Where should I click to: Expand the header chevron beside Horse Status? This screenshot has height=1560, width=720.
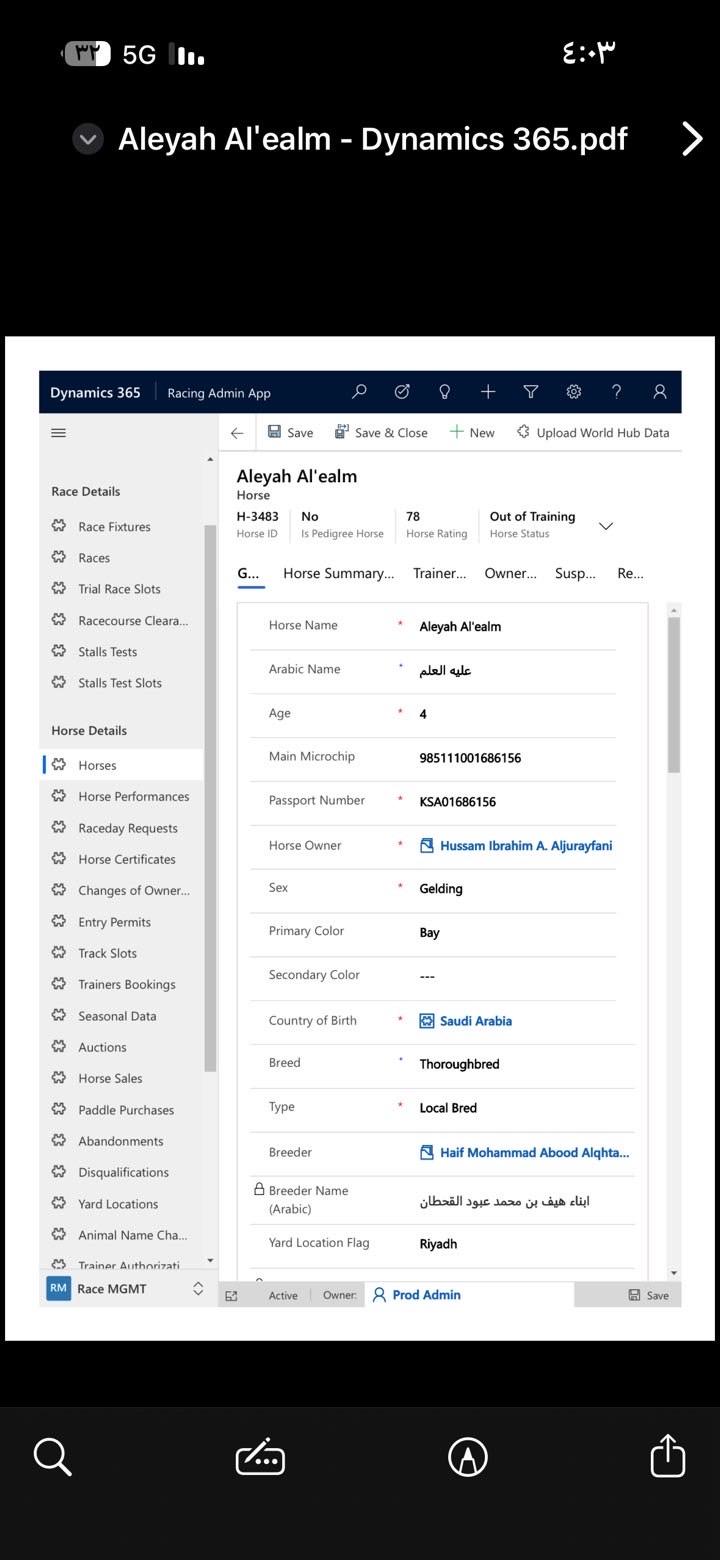click(605, 526)
